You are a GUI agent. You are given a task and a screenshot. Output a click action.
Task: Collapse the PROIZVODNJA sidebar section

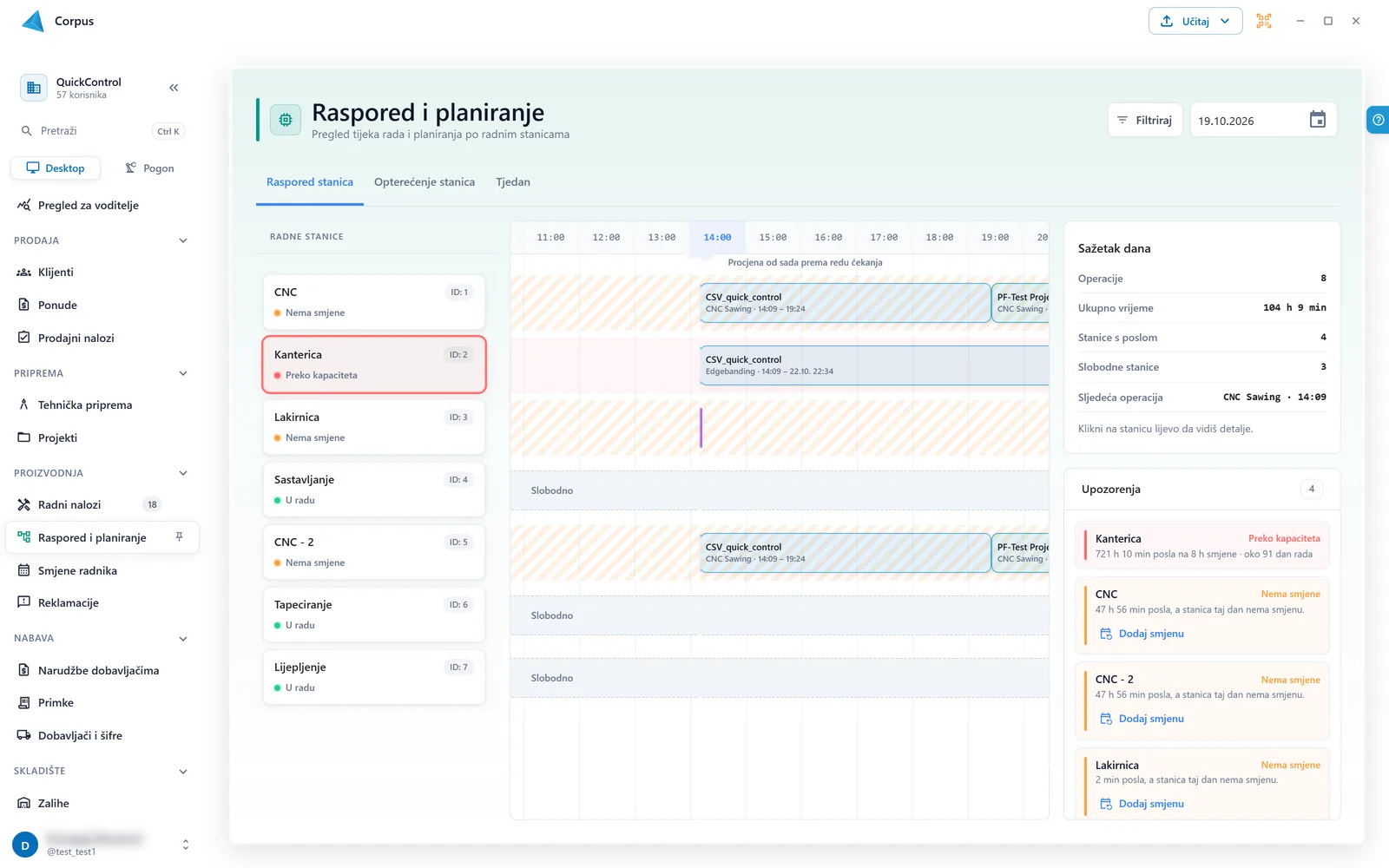pyautogui.click(x=183, y=473)
